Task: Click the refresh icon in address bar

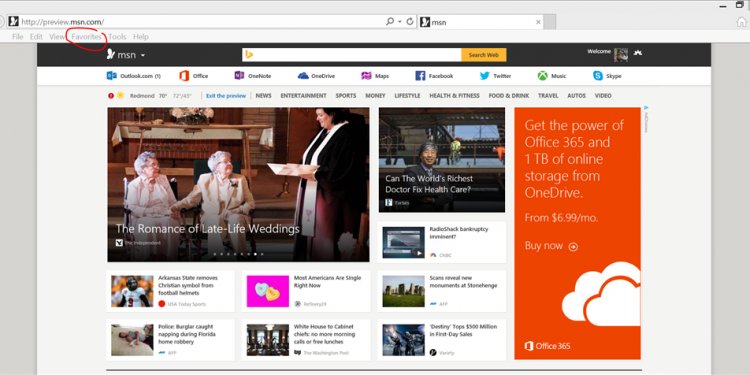Action: (410, 22)
